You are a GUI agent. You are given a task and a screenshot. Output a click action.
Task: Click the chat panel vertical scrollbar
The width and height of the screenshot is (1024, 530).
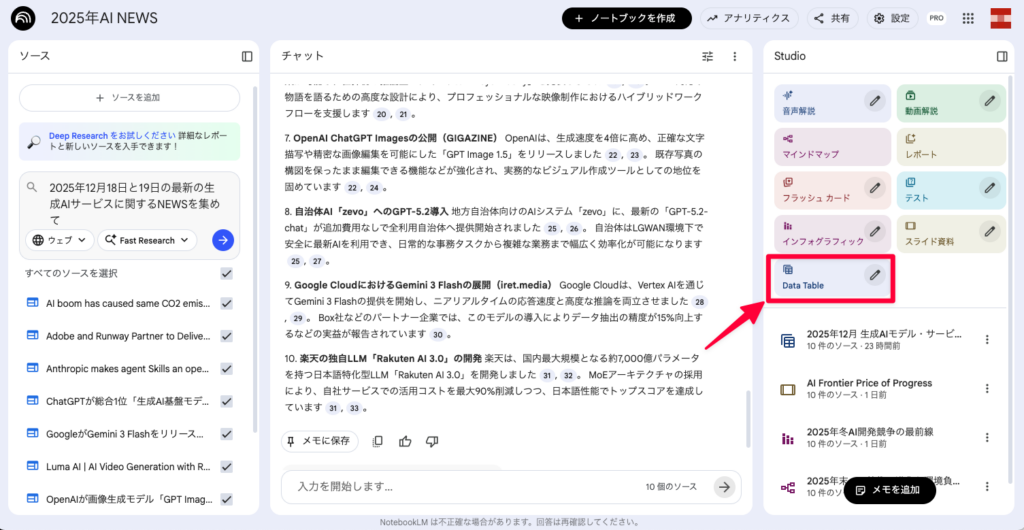tap(748, 418)
